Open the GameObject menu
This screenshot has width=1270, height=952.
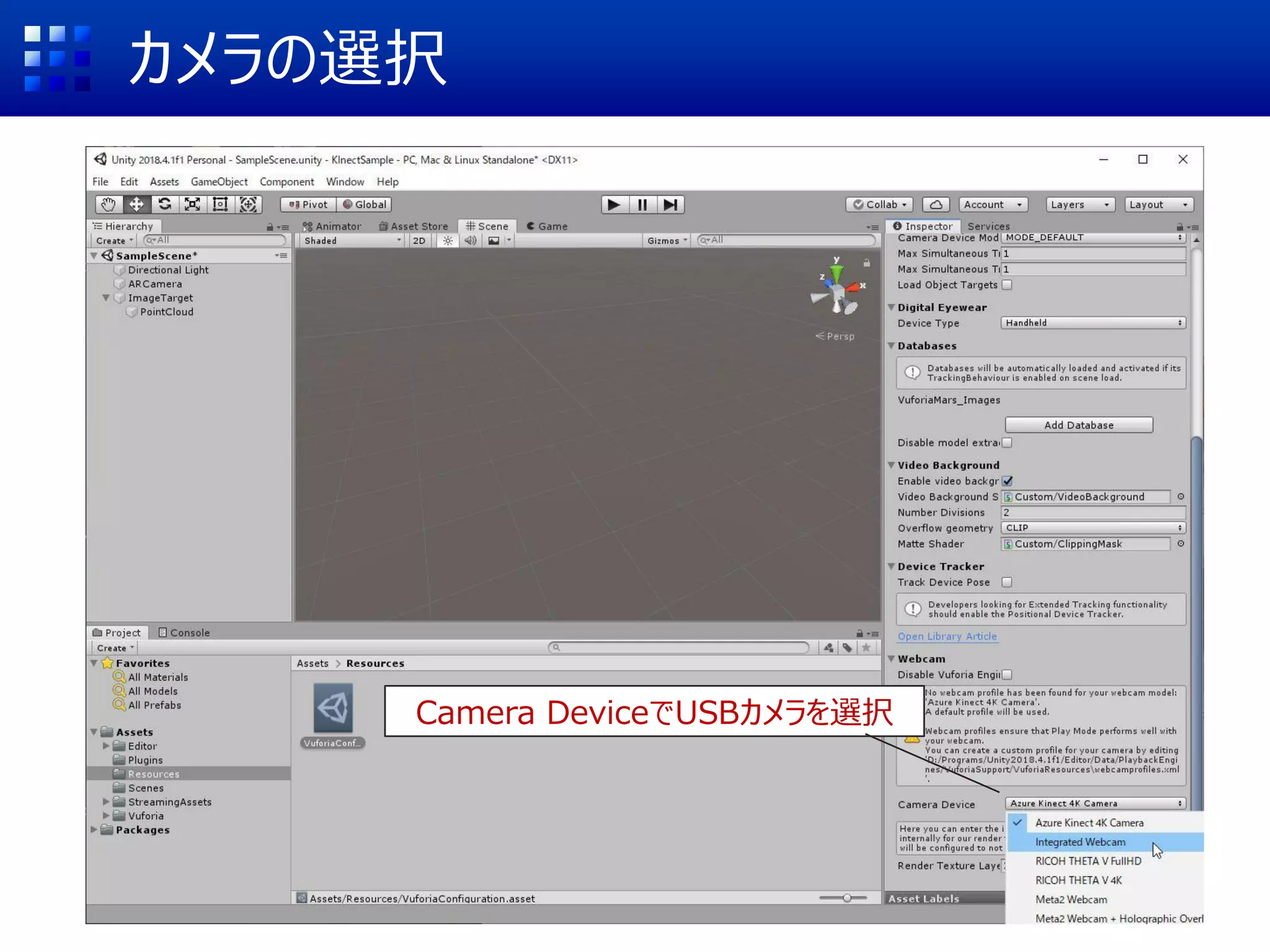coord(220,182)
